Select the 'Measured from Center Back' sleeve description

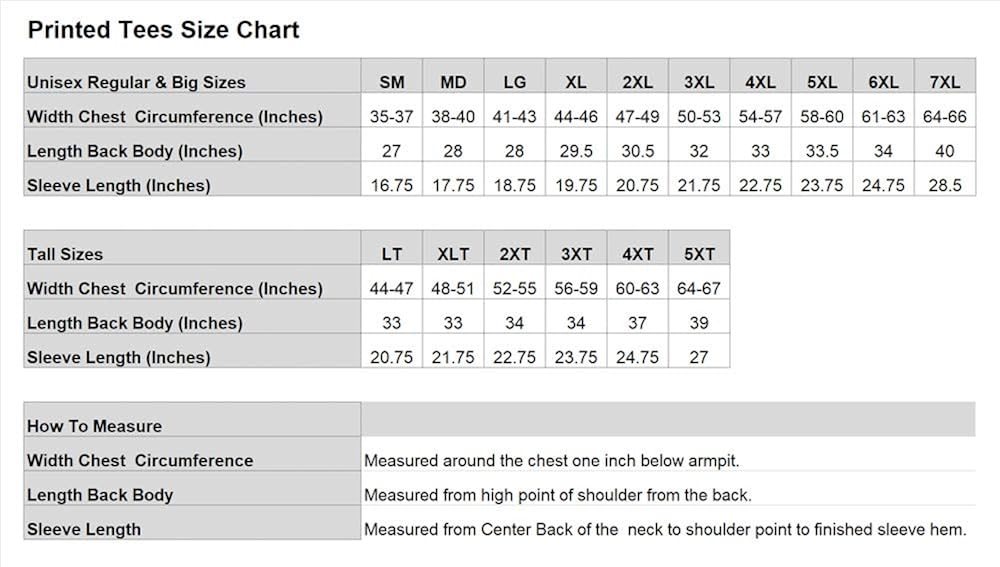click(x=665, y=530)
